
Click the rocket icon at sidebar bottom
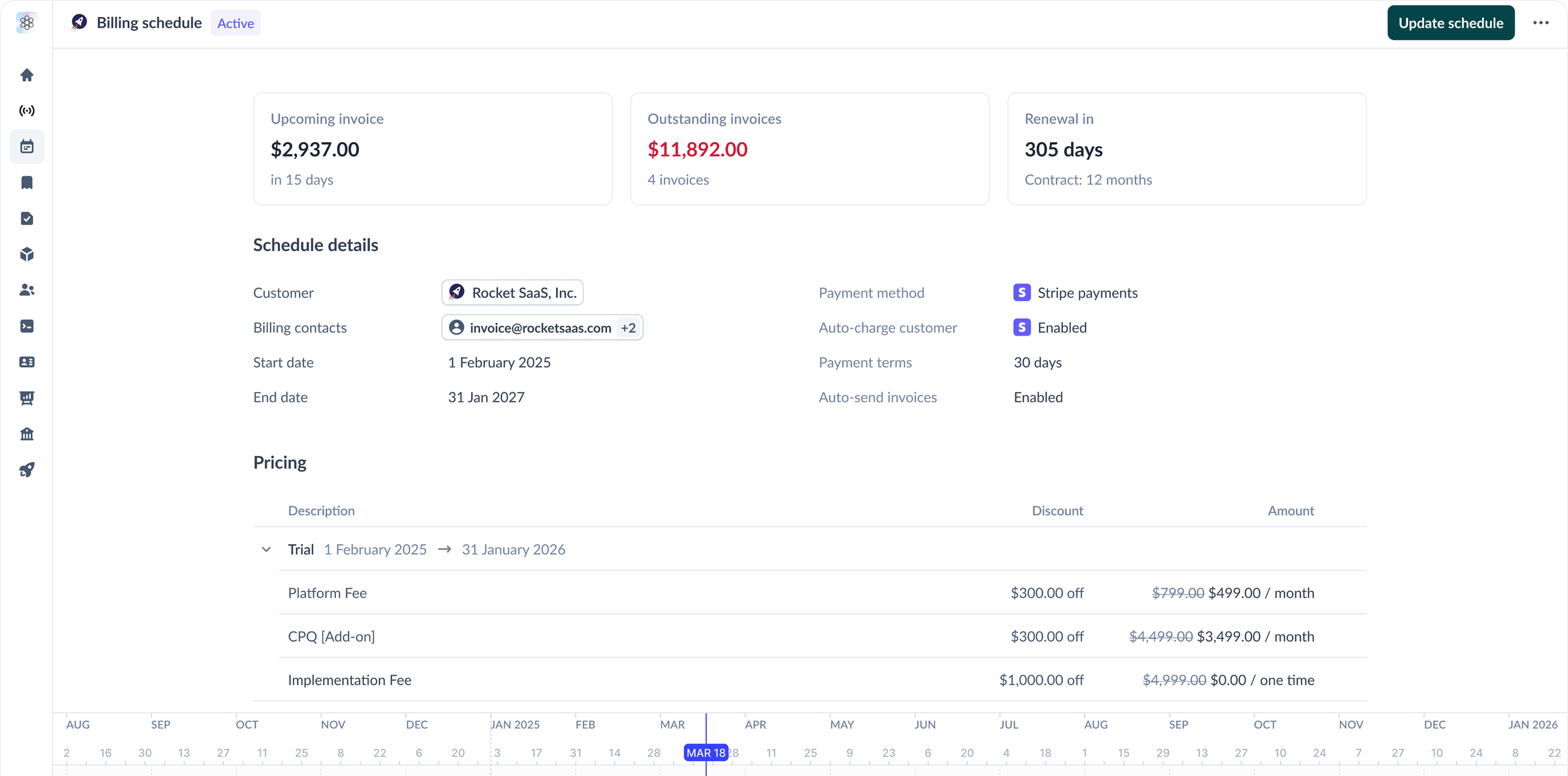click(27, 468)
